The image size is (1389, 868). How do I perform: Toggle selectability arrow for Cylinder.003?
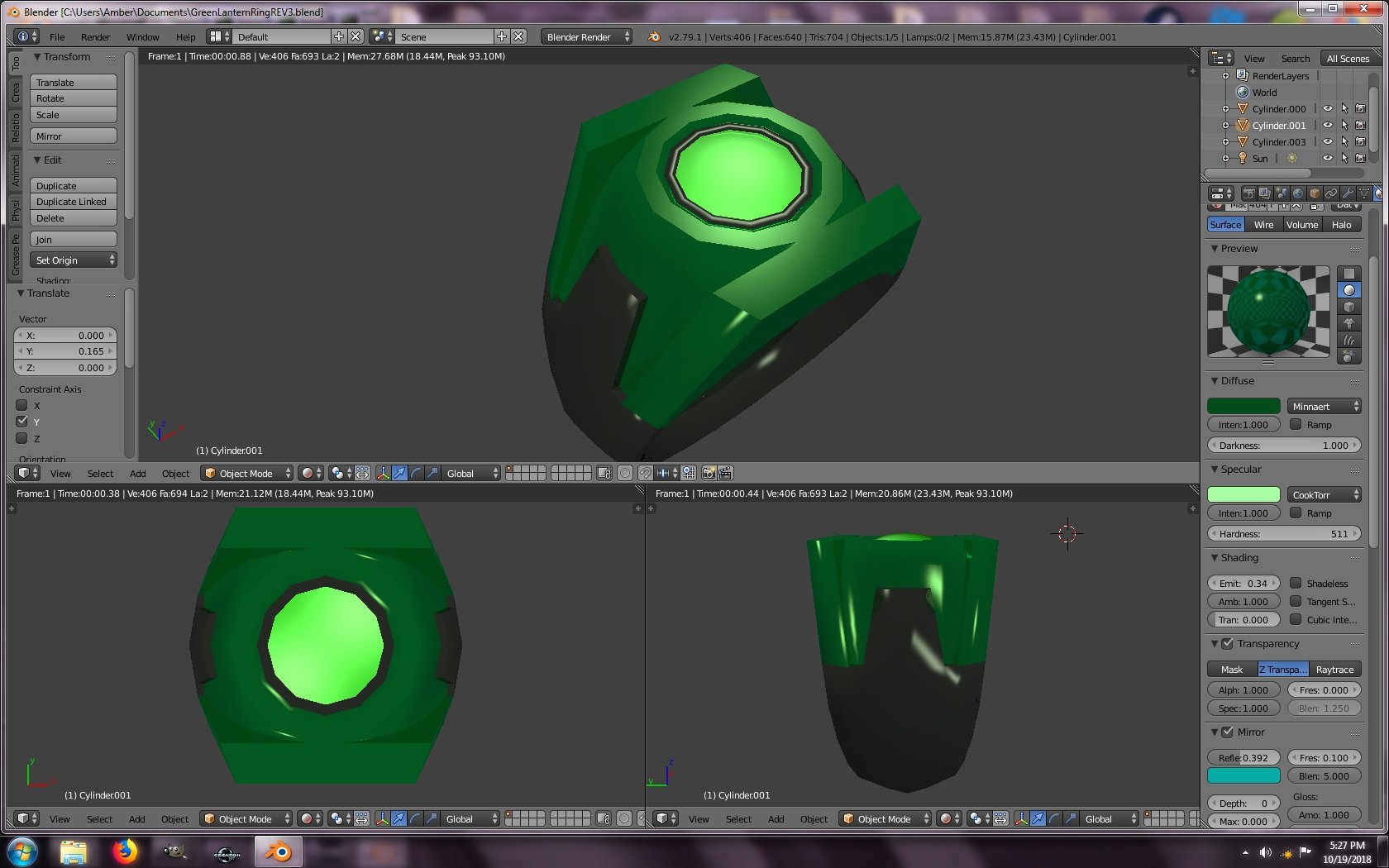tap(1344, 141)
